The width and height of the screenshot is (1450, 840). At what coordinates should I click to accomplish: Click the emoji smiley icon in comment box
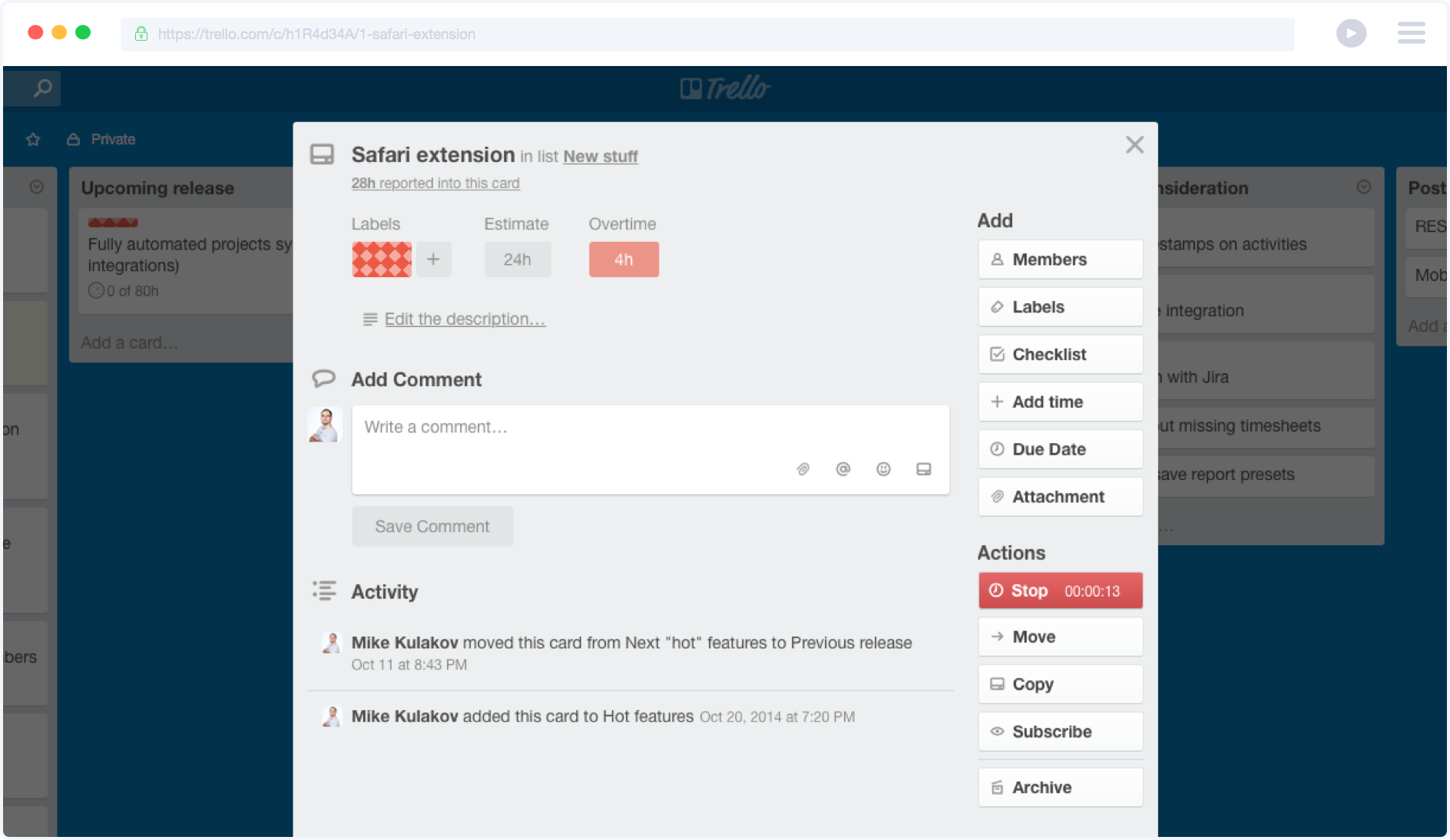coord(884,469)
